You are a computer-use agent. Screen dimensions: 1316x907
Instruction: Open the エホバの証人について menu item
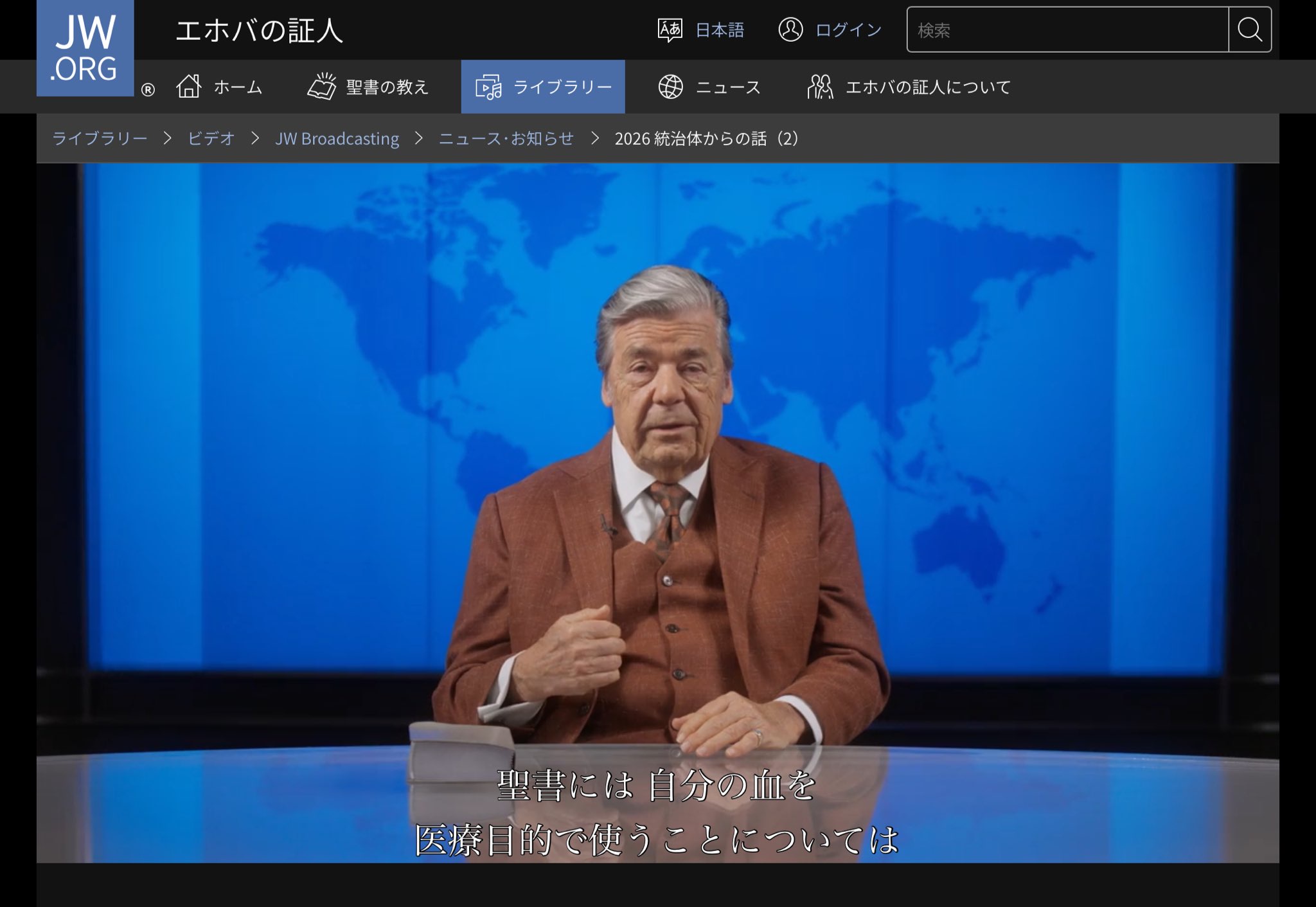928,87
